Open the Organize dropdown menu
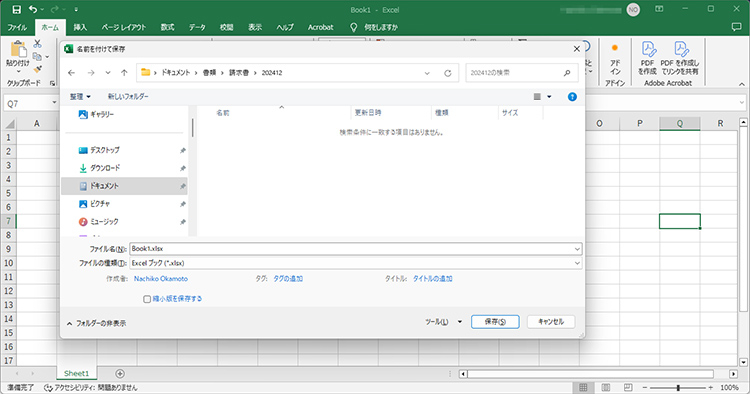Screen dimensions: 750x394 coord(80,97)
